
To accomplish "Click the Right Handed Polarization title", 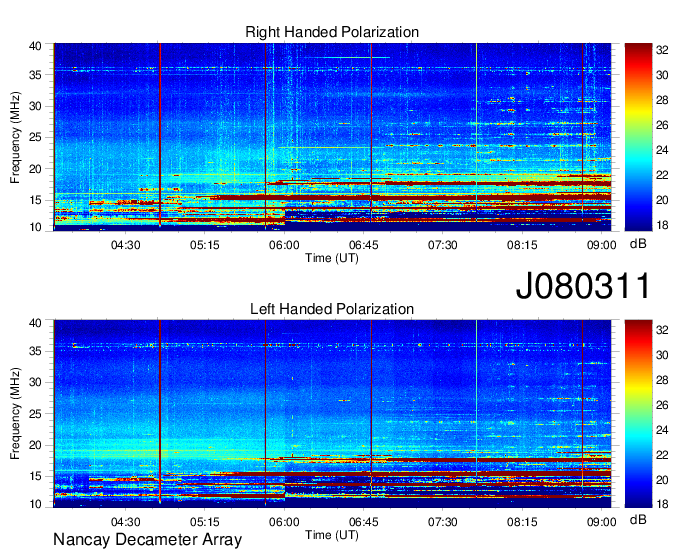I will 332,32.
